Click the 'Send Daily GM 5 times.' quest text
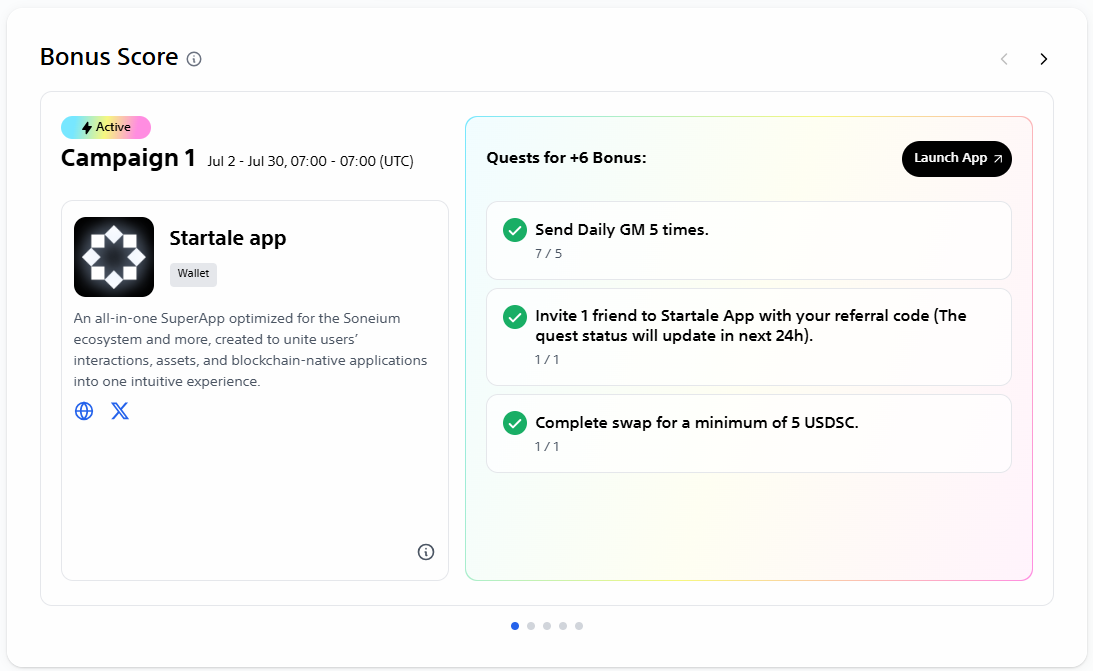The width and height of the screenshot is (1093, 671). tap(622, 230)
